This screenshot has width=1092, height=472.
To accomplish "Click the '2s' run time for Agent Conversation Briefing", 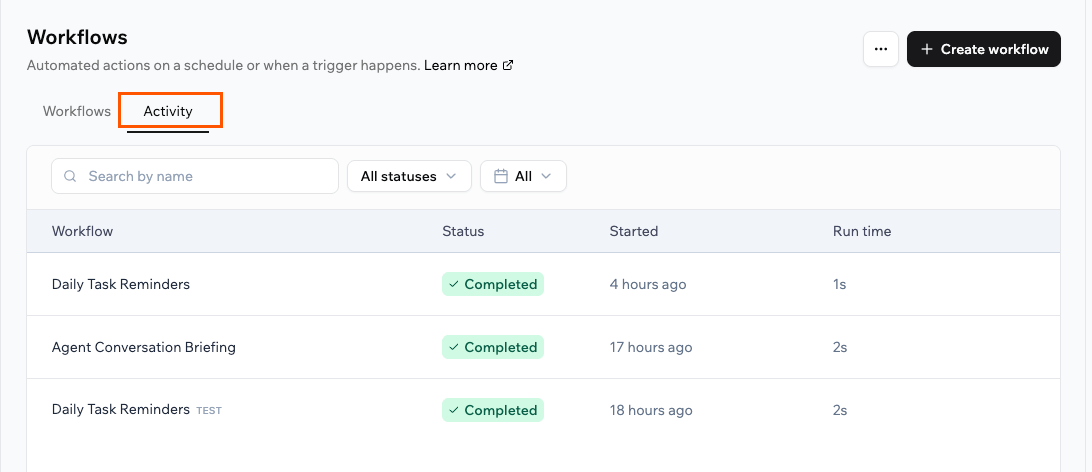I will pos(840,347).
